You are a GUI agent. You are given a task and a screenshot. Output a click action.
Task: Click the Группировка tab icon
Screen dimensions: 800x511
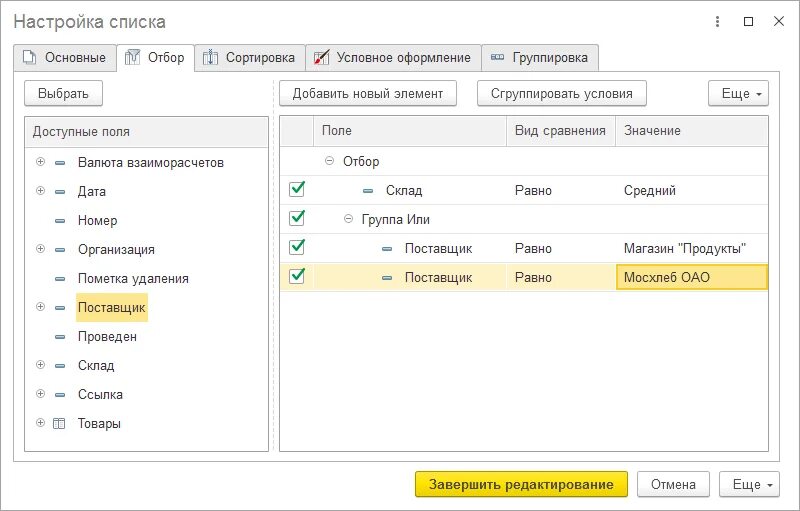(x=497, y=58)
